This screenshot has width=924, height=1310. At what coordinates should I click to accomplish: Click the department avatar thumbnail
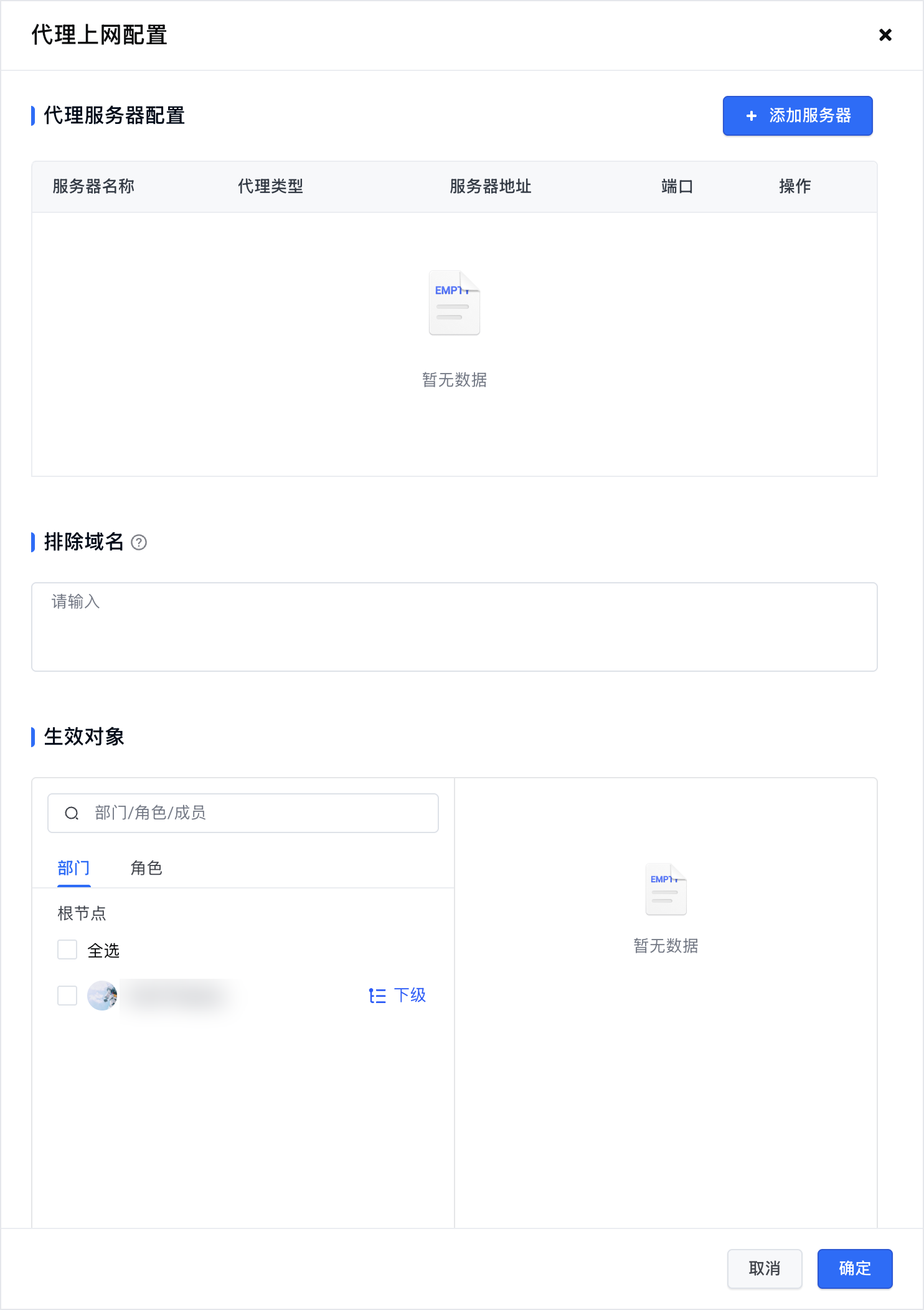[102, 996]
